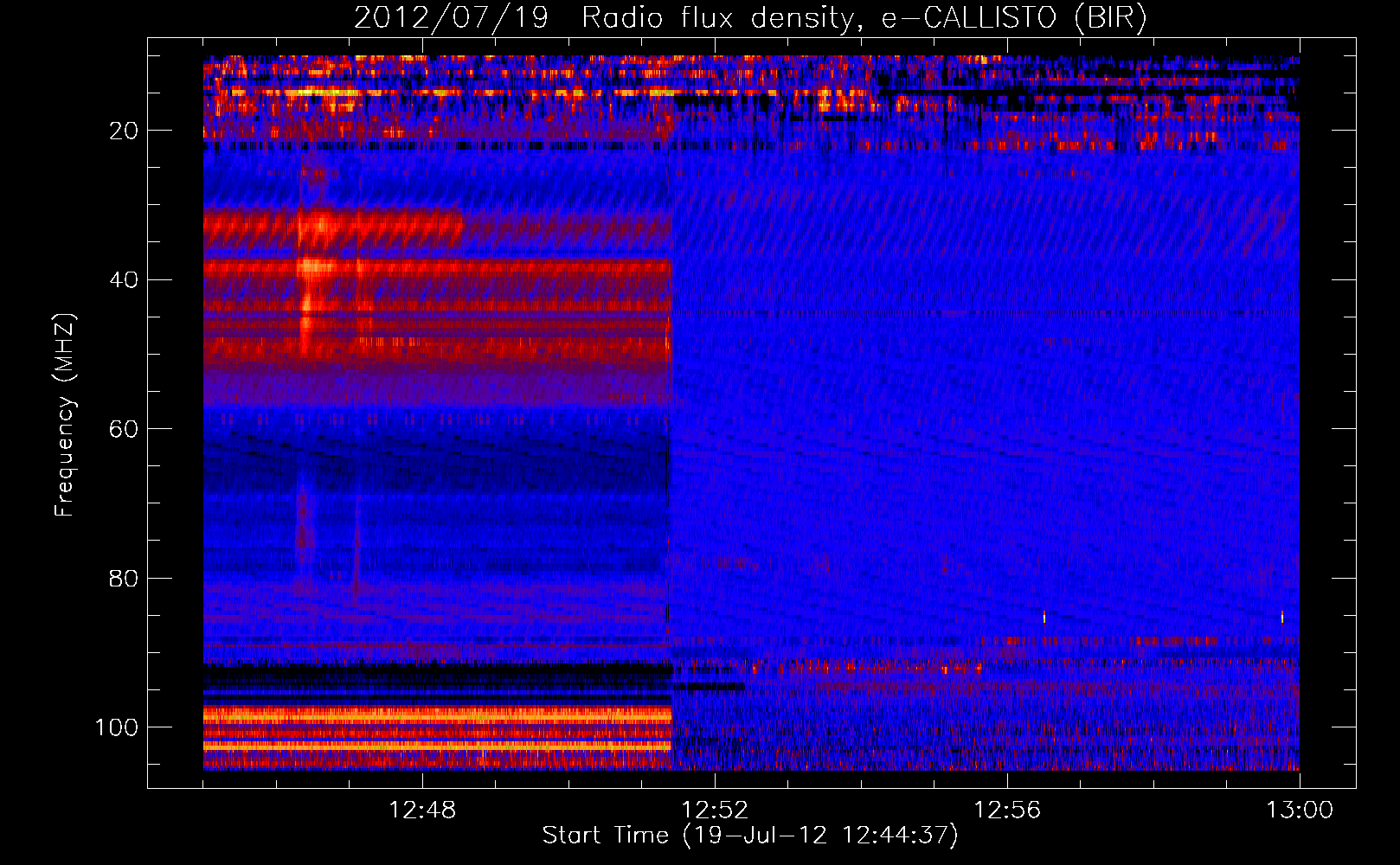
Task: Click the 13:00 time tick label
Action: 1300,811
